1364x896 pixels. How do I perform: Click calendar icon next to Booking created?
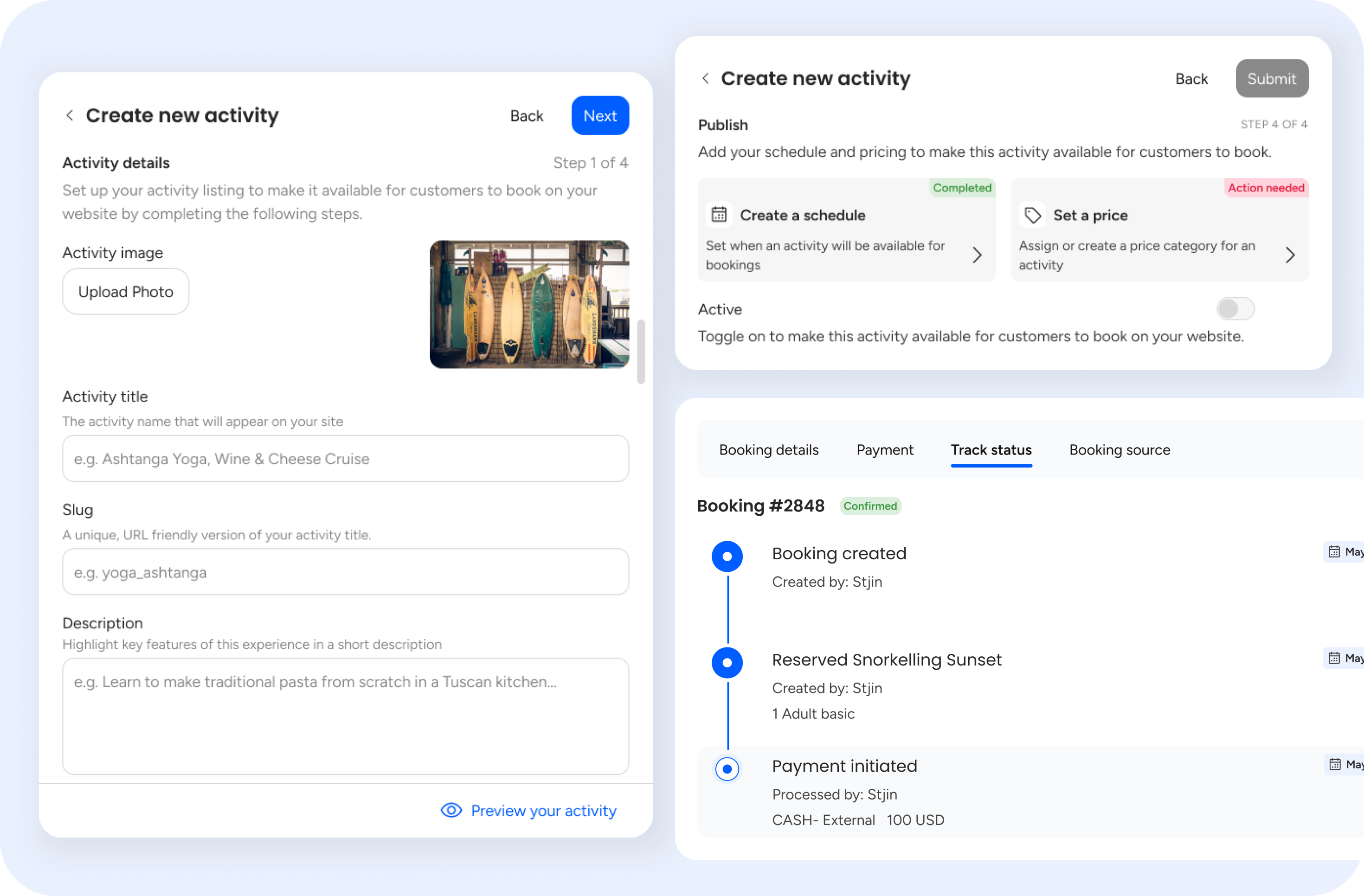pyautogui.click(x=1334, y=552)
